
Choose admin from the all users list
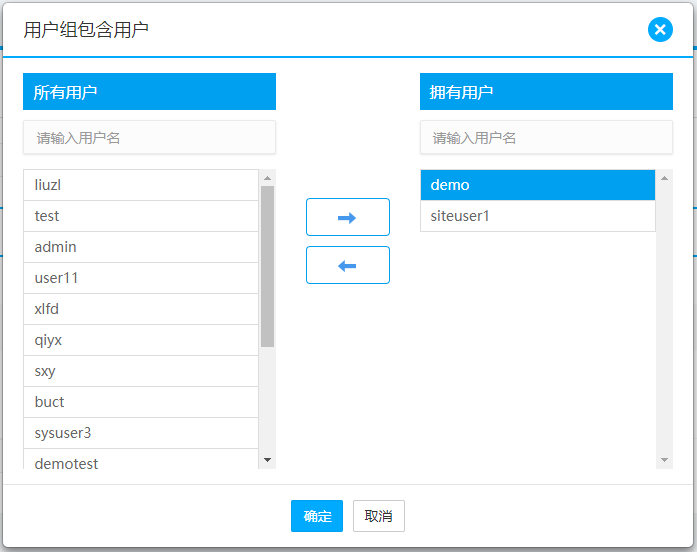click(x=141, y=247)
